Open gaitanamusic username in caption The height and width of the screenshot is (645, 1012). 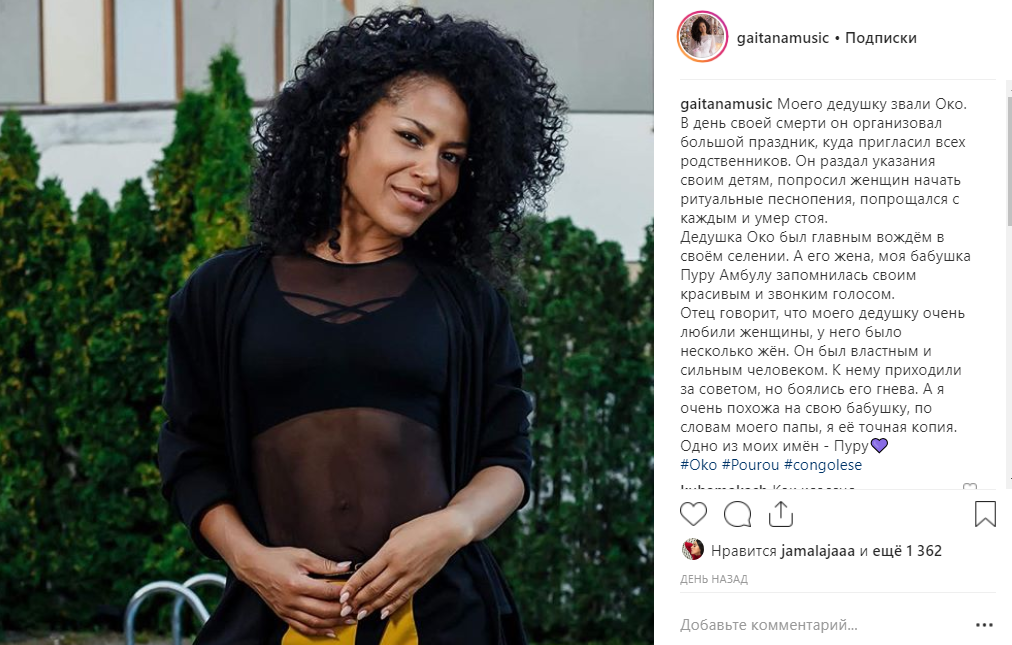point(726,104)
